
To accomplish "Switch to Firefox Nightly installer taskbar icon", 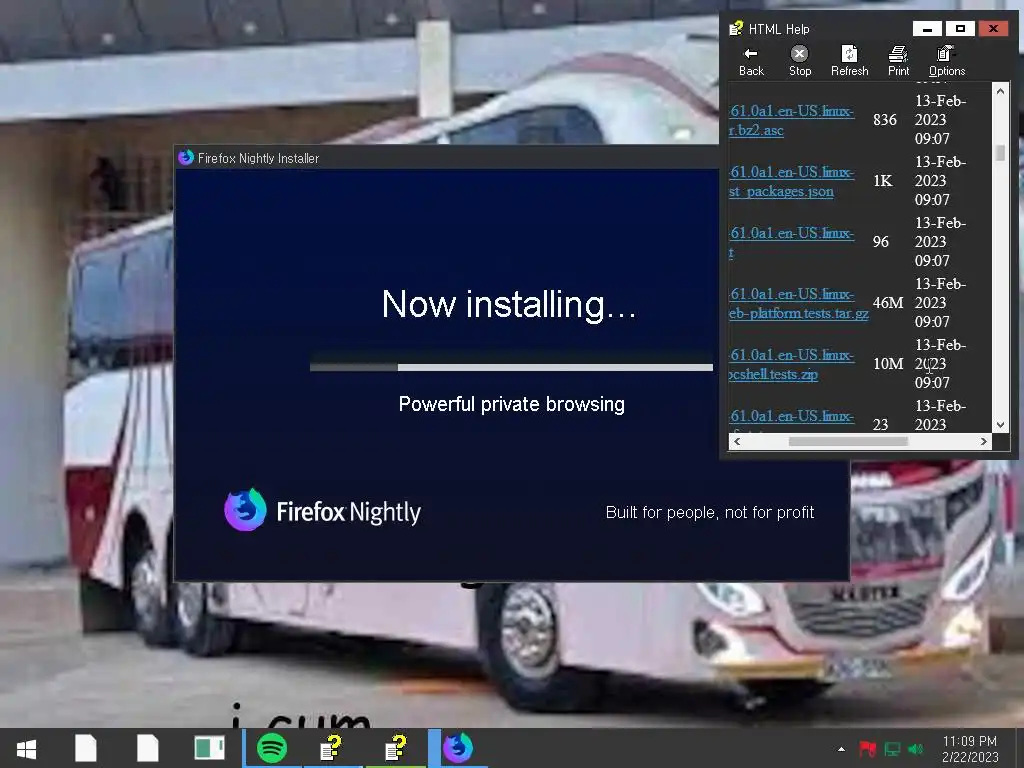I will coord(458,748).
